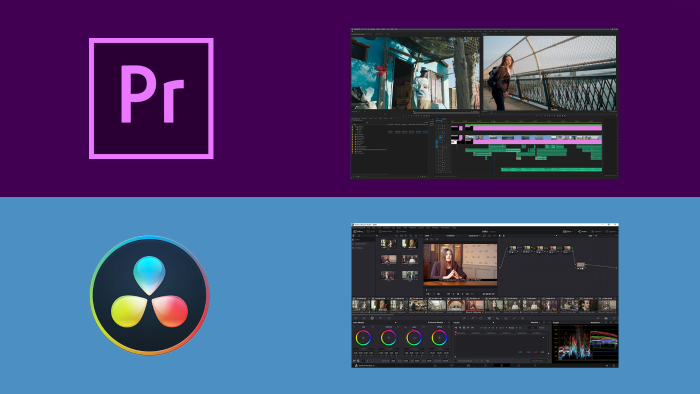Switch to the Media page icon in Resolve
Screen dimensions: 700x394
[x=435, y=365]
